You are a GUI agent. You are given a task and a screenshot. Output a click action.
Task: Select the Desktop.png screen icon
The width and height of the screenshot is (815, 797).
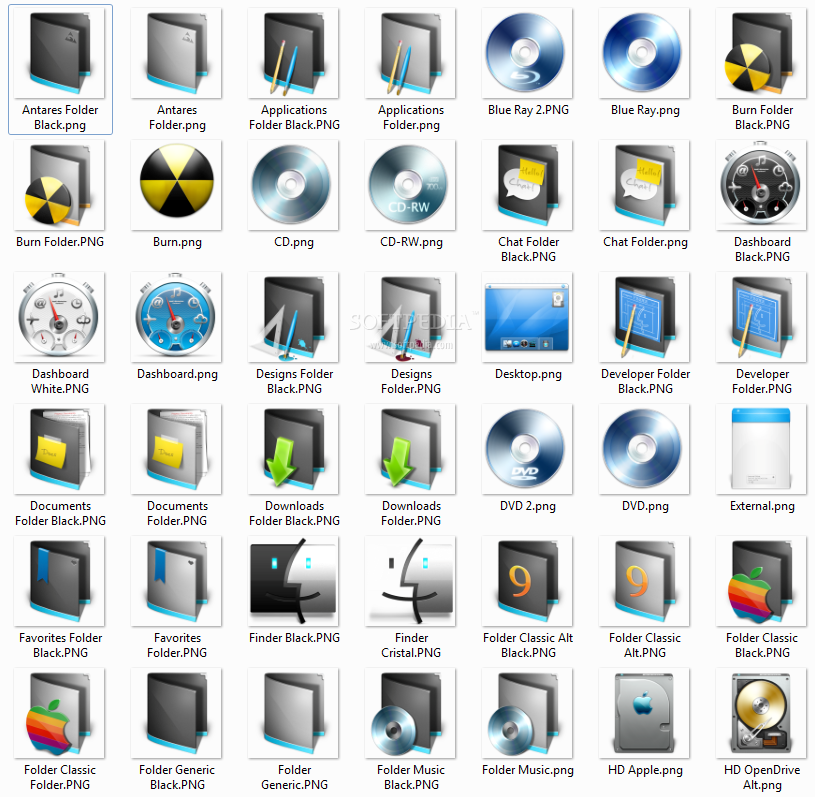[x=528, y=317]
